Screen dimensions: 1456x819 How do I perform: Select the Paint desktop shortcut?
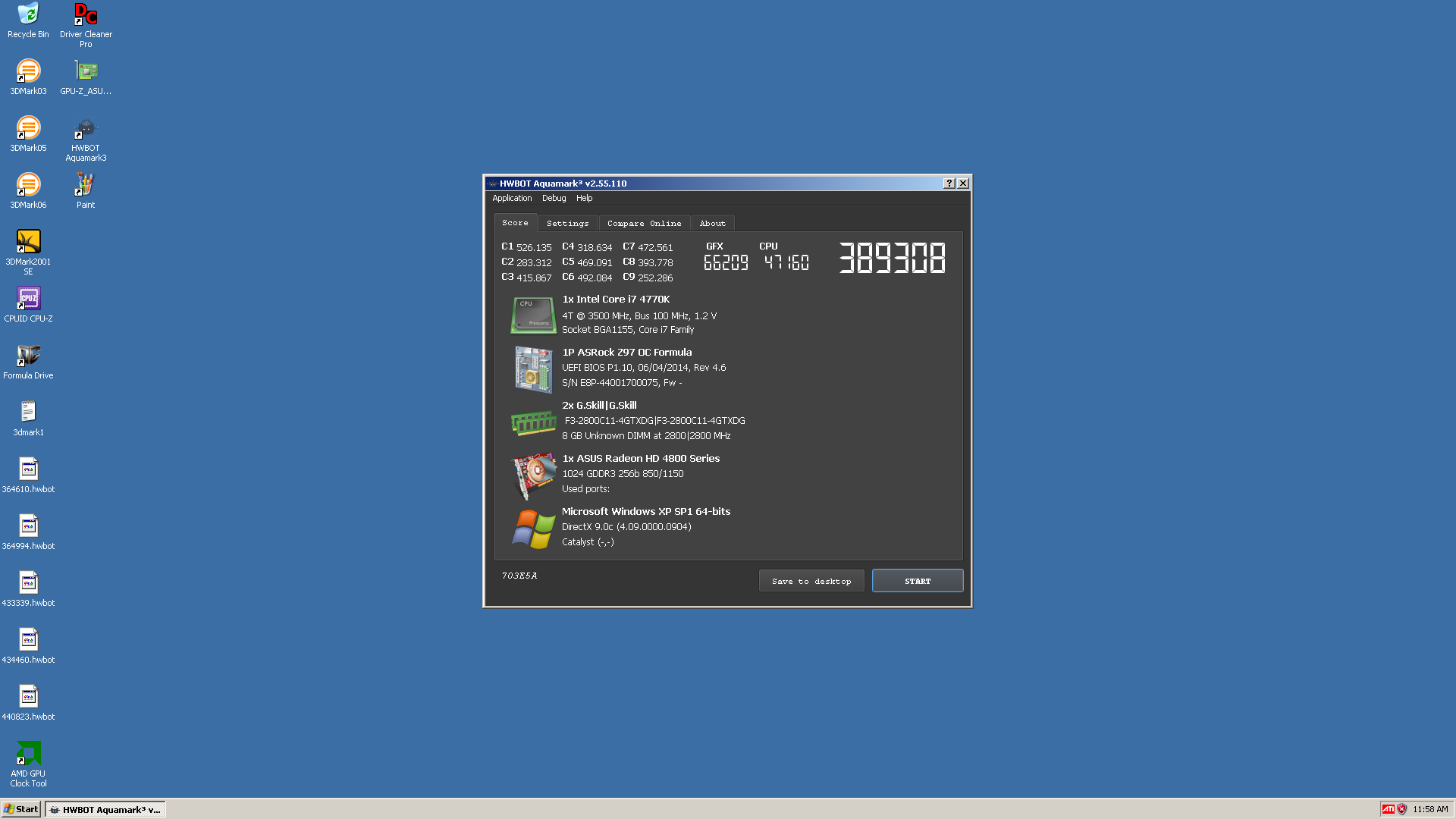(86, 191)
